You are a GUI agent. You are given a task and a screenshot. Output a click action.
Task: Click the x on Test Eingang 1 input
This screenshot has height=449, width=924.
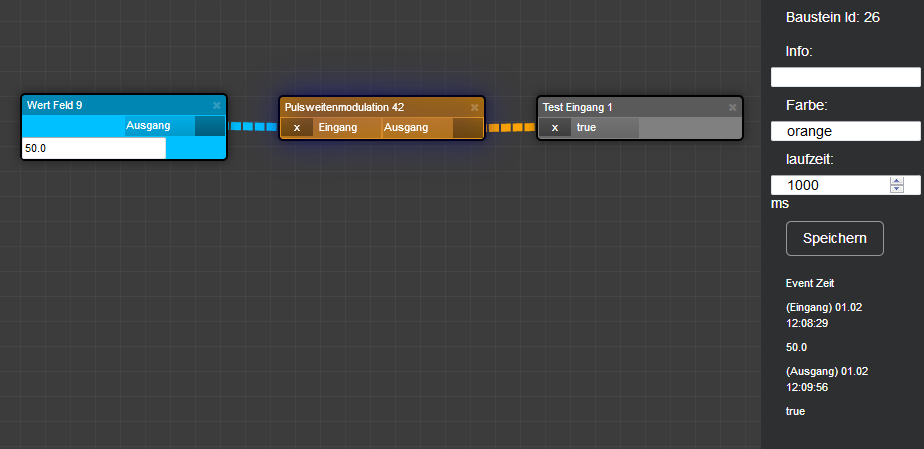coord(555,128)
